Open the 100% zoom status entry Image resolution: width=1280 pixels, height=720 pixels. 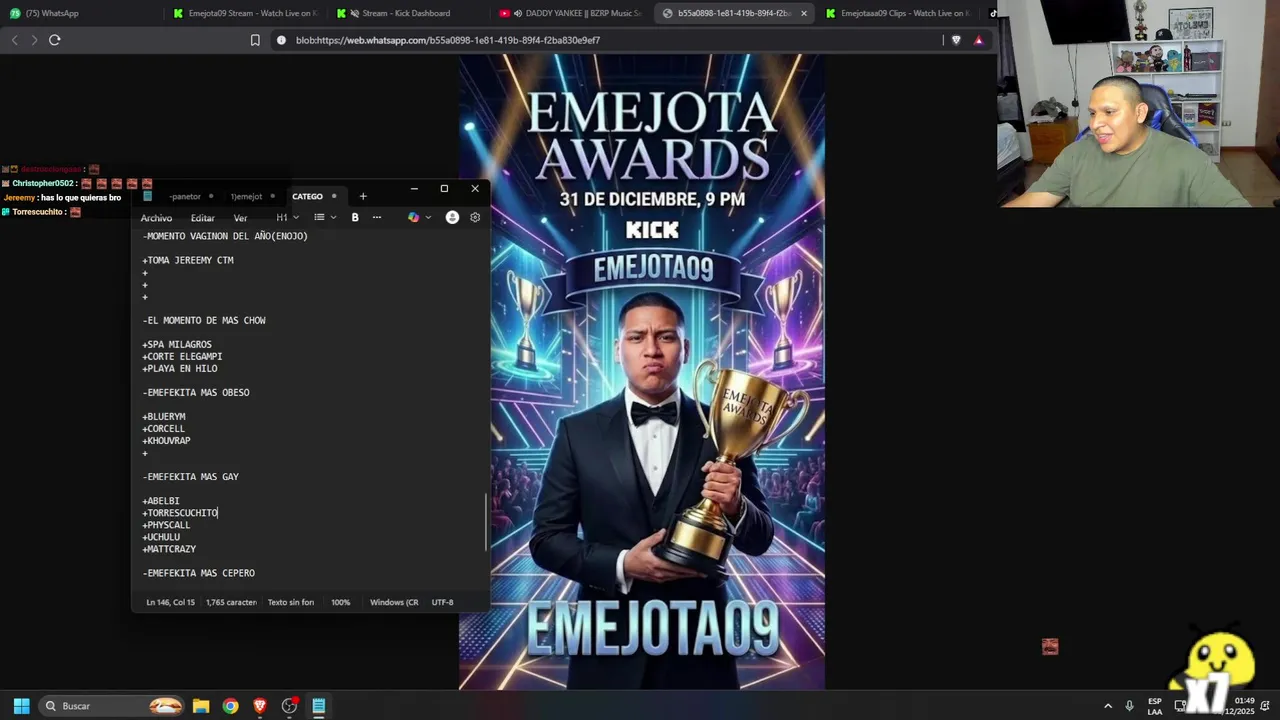point(341,602)
